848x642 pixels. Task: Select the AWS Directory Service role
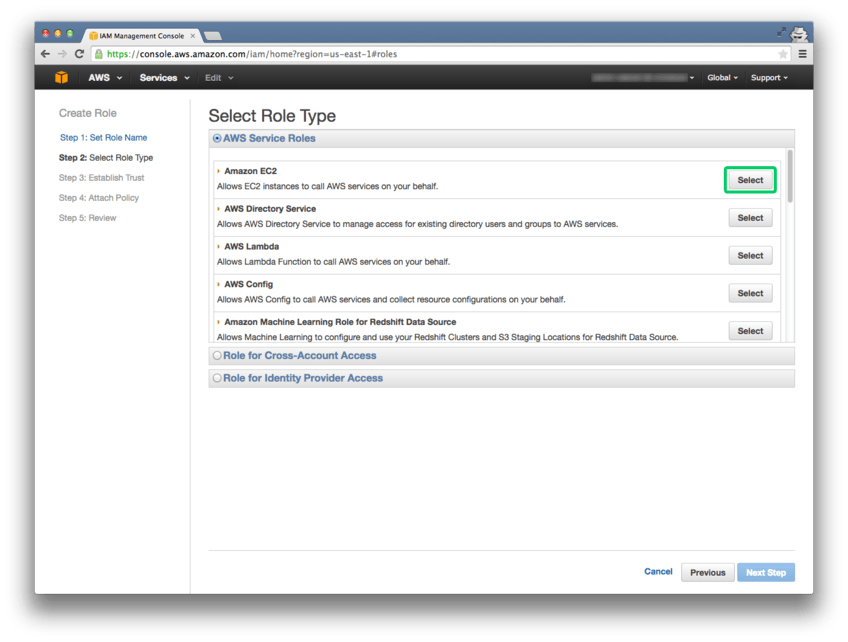750,218
